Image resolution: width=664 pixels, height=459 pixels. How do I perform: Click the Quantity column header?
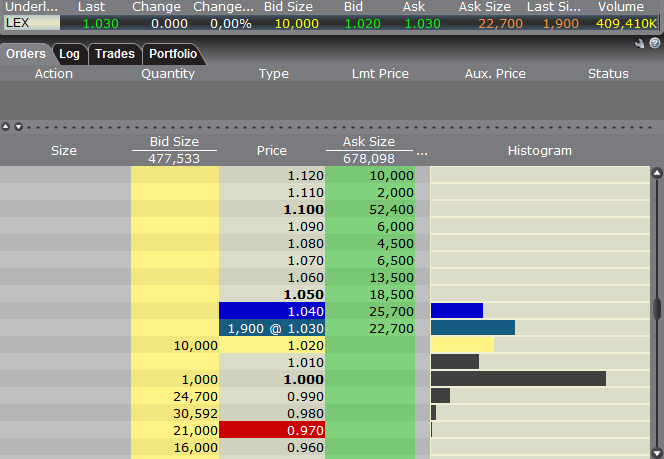(168, 74)
